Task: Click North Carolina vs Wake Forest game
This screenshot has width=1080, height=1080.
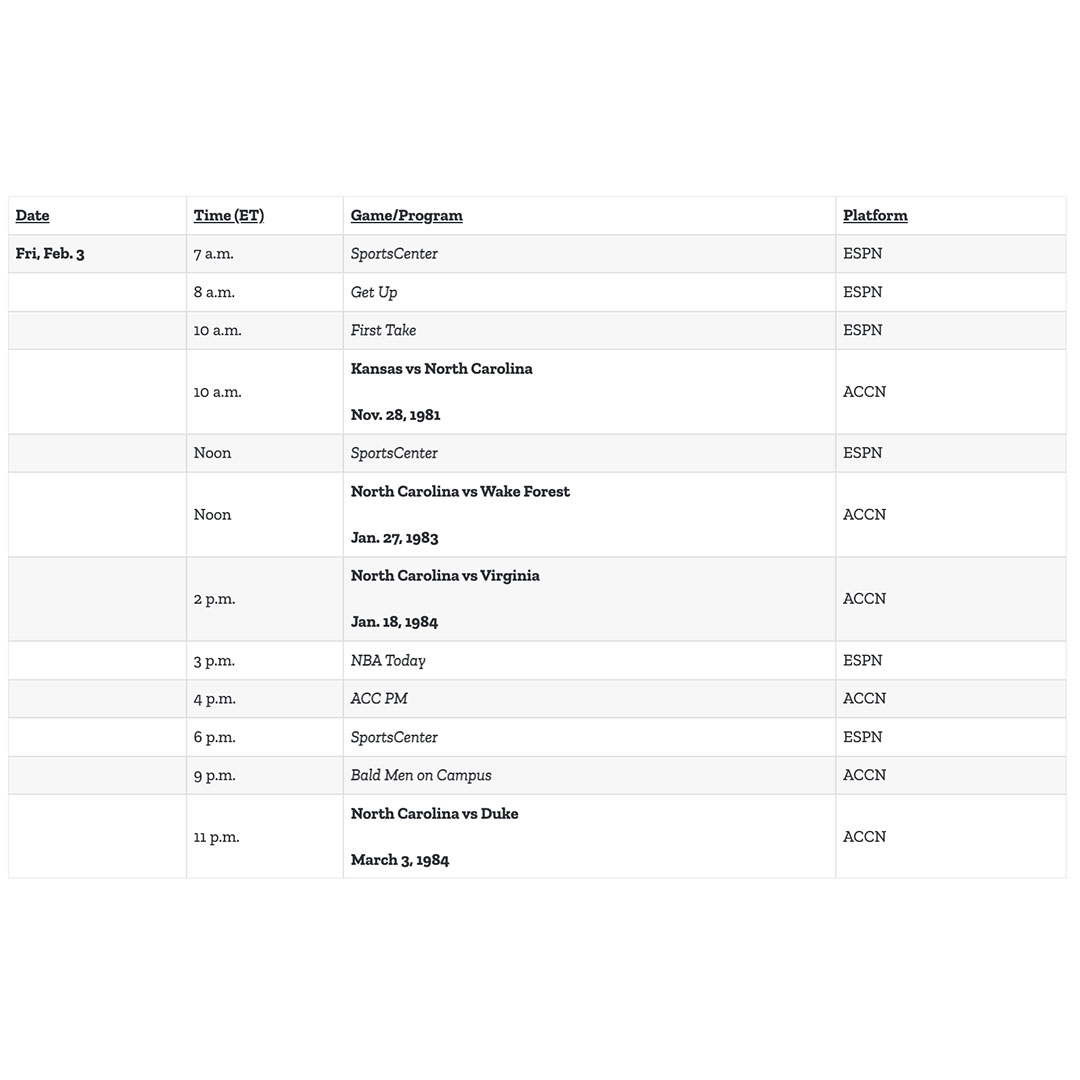Action: (460, 491)
